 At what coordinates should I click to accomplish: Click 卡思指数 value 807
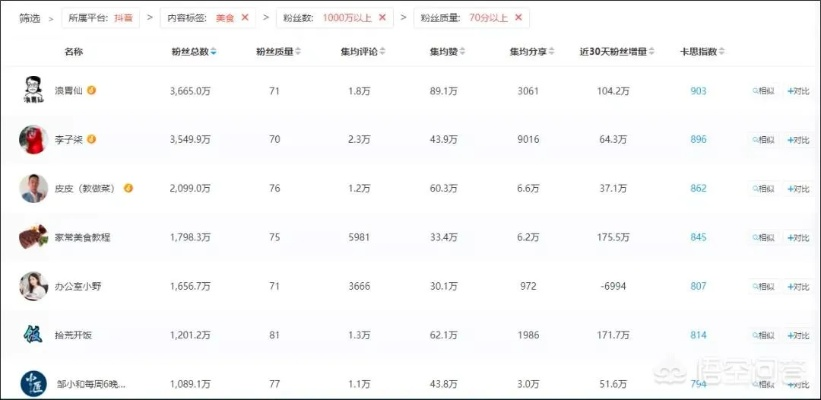tap(698, 286)
